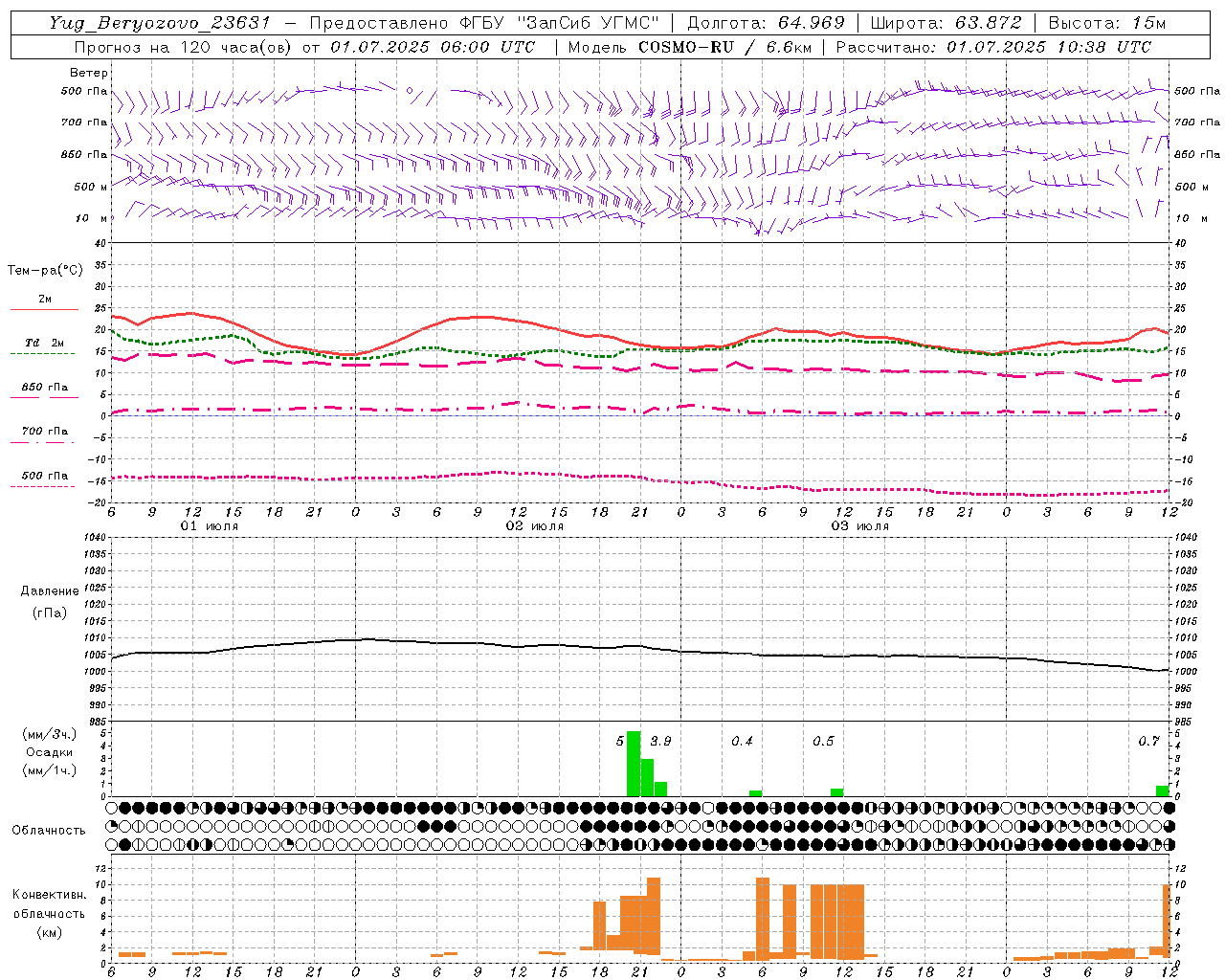The width and height of the screenshot is (1225, 980).
Task: Click the Тем-ра(°C) temperature axis title
Action: [45, 271]
